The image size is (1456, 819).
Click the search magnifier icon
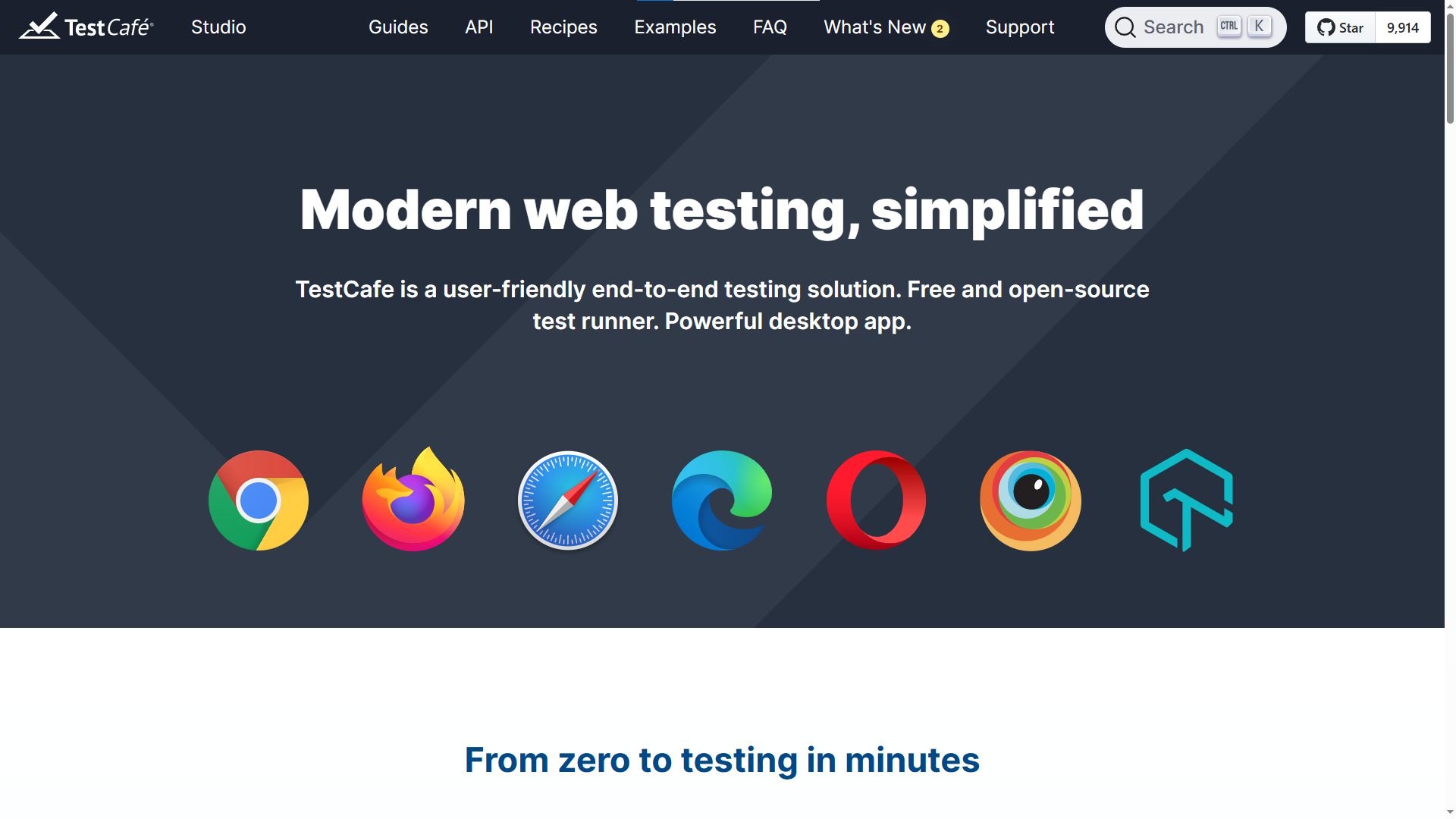[1125, 27]
